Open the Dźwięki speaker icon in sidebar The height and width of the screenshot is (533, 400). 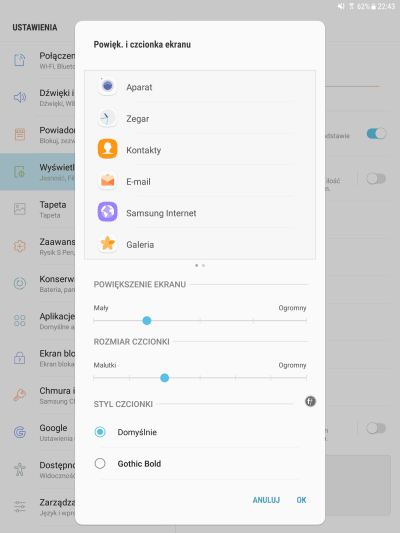coord(20,97)
